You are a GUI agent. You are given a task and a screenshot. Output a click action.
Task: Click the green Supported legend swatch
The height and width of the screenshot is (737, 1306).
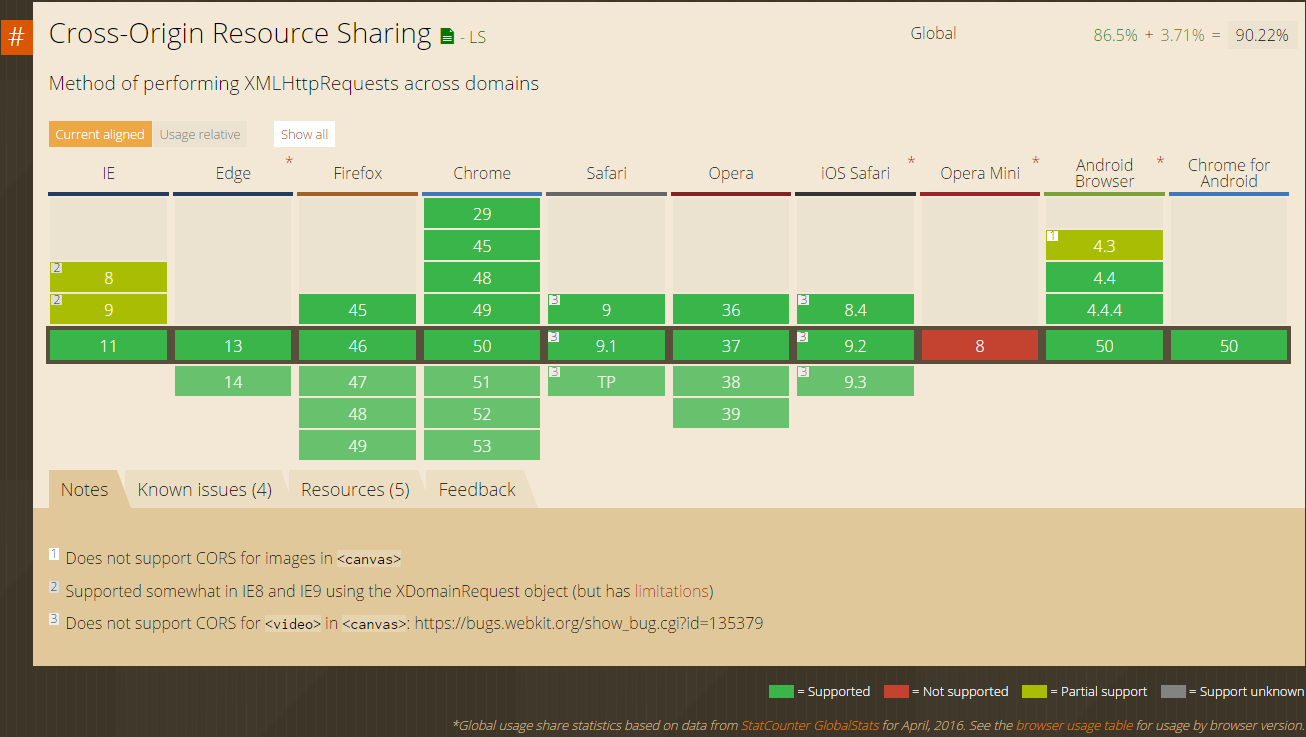pos(781,691)
